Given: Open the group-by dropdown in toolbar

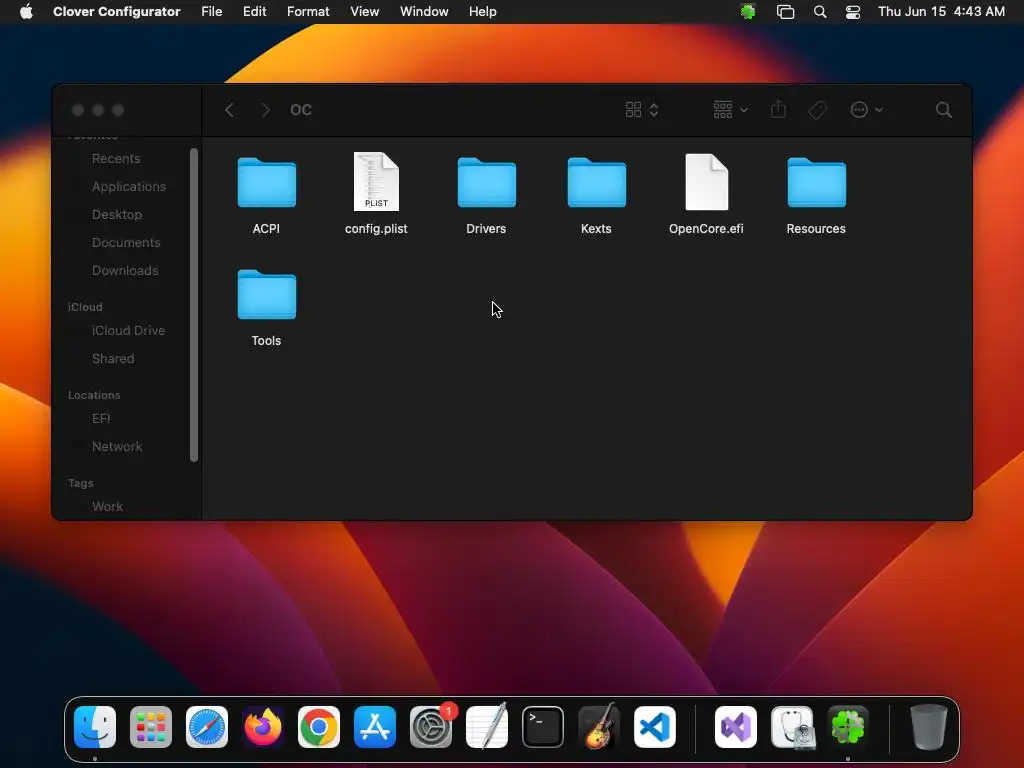Looking at the screenshot, I should point(730,110).
